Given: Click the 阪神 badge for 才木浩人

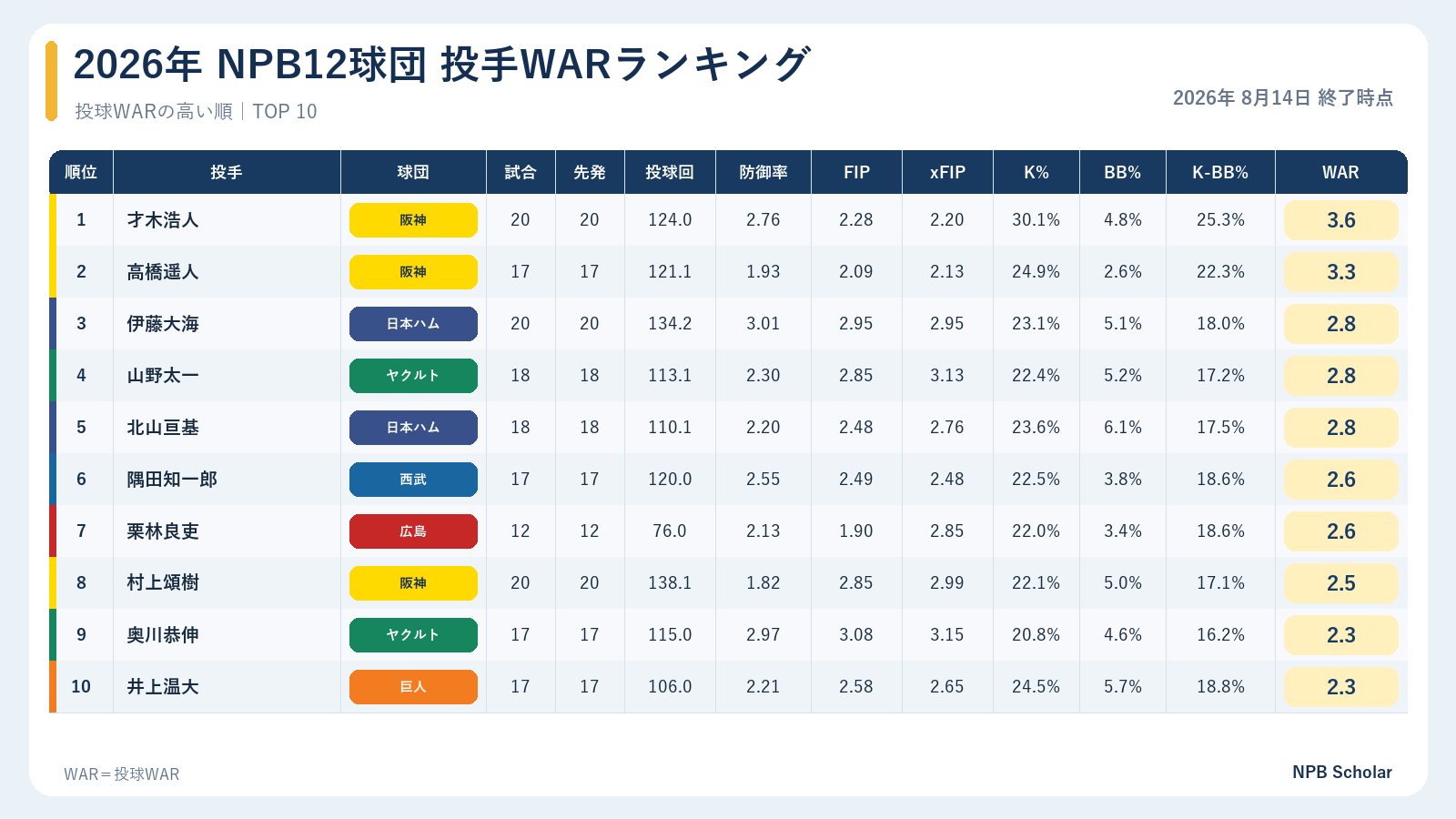Looking at the screenshot, I should 413,220.
